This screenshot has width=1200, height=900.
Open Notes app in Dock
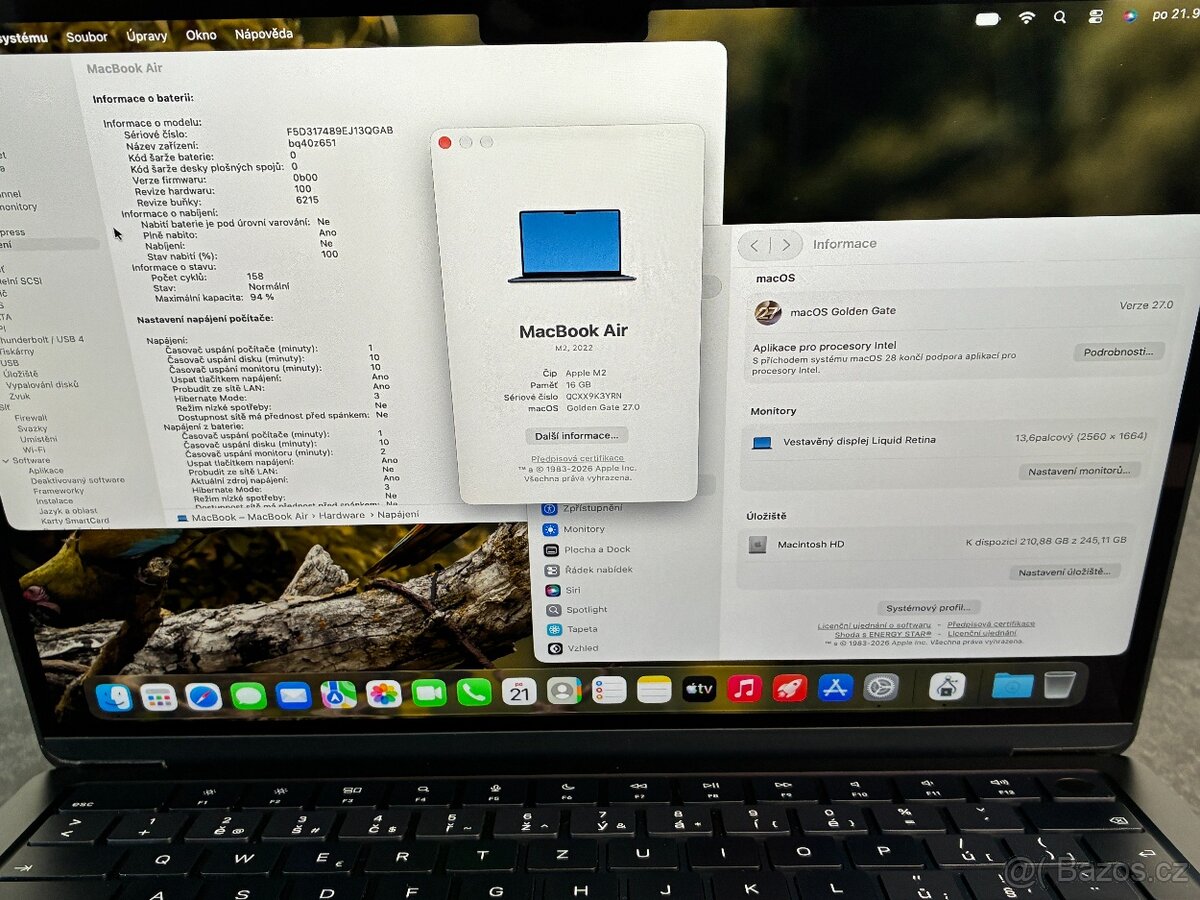(x=654, y=689)
